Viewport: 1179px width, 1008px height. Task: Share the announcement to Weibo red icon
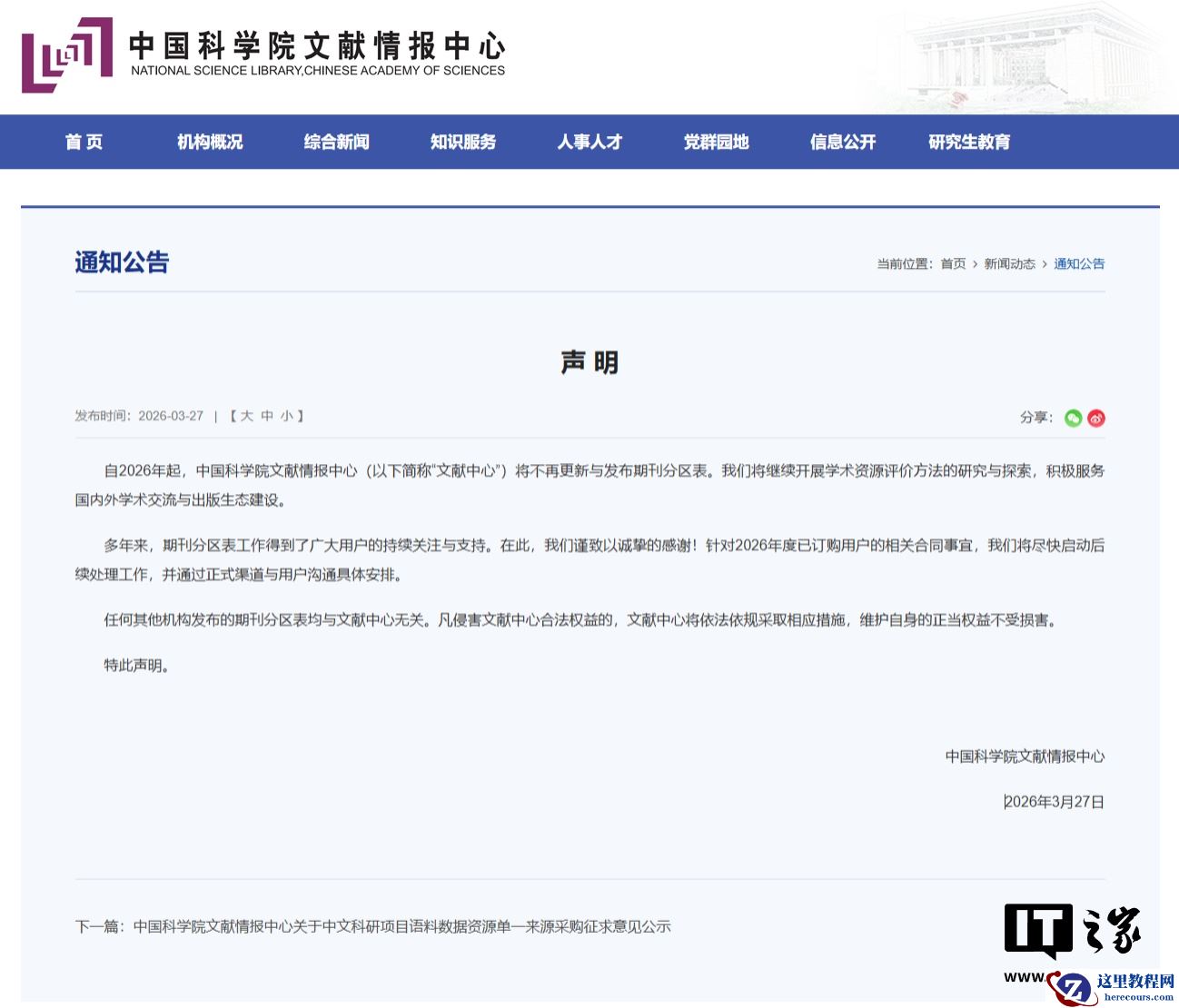[x=1096, y=418]
